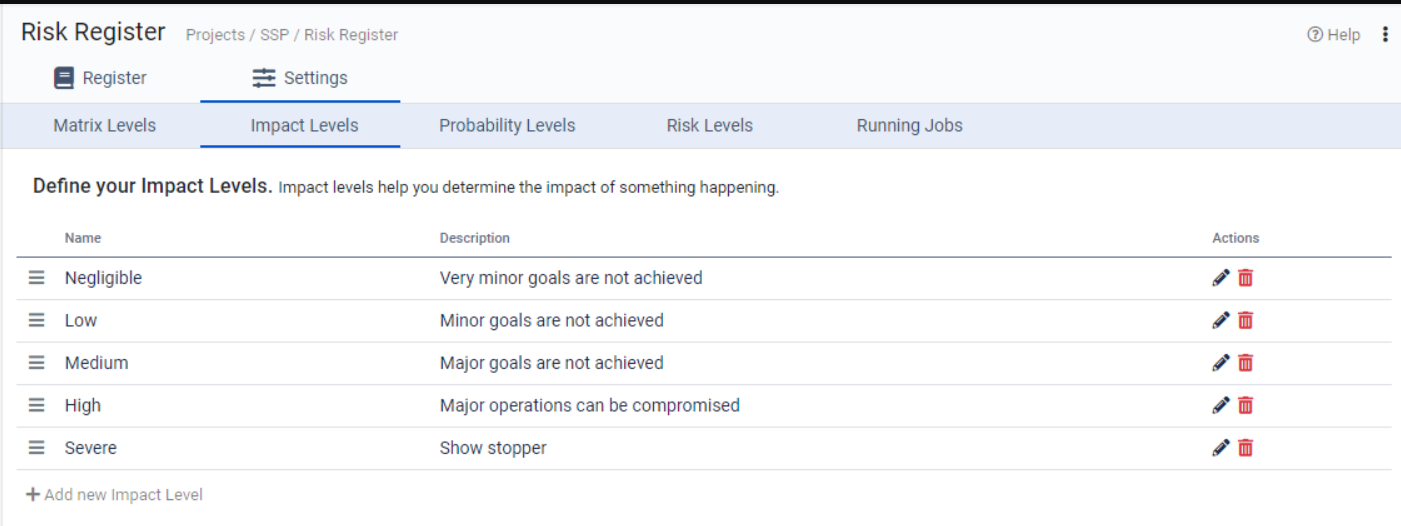Screen dimensions: 1401x526
Task: Open the three-dot more options menu
Action: click(x=1385, y=35)
